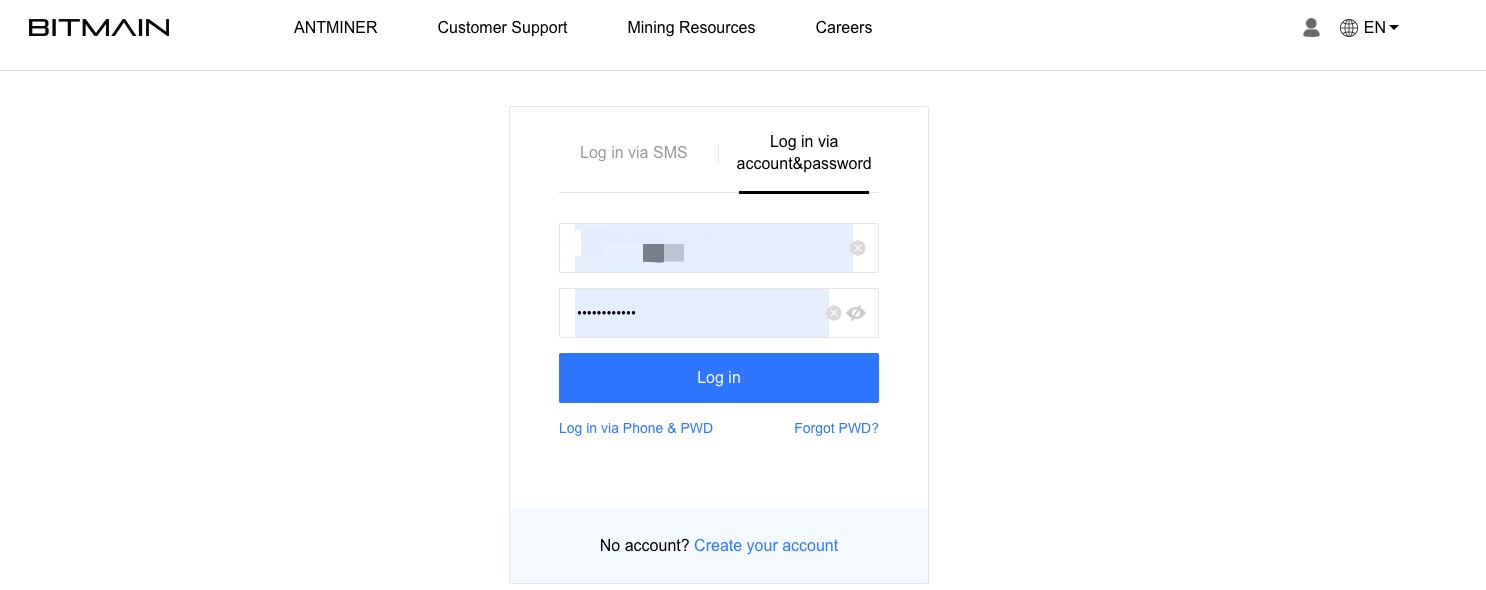
Task: Click the Forgot PWD? link
Action: [x=836, y=428]
